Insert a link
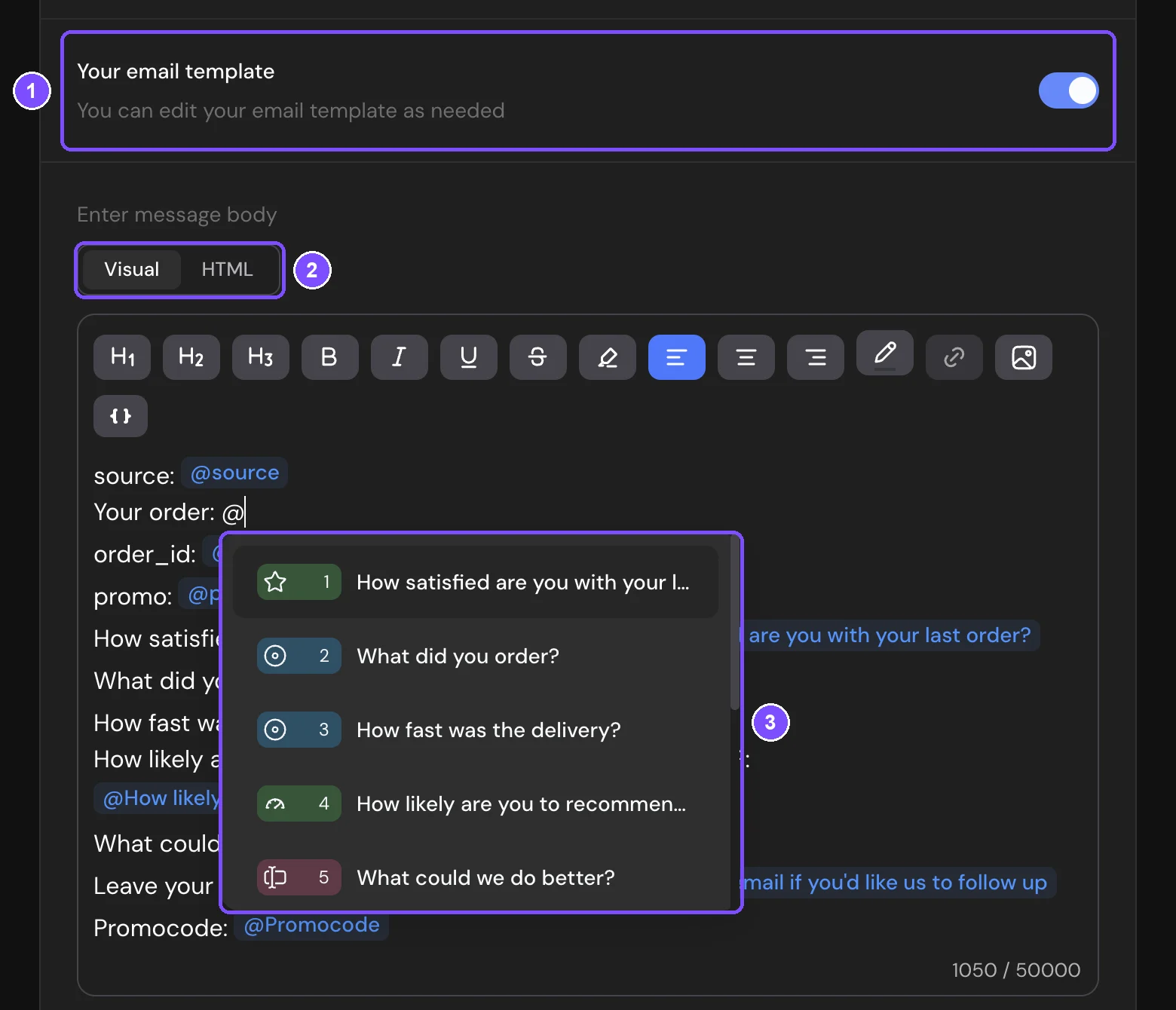The image size is (1176, 1010). tap(954, 357)
